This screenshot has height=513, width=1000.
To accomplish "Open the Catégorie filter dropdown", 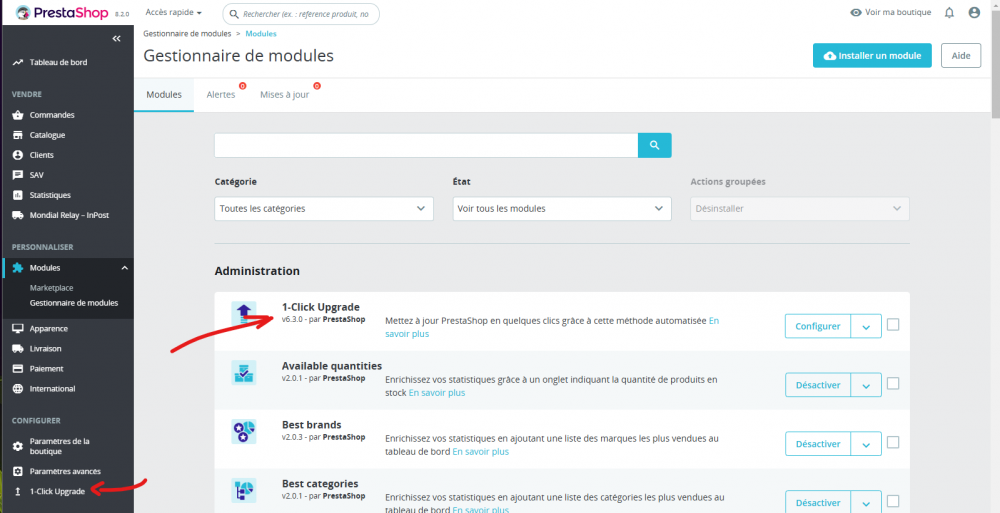I will coord(324,209).
